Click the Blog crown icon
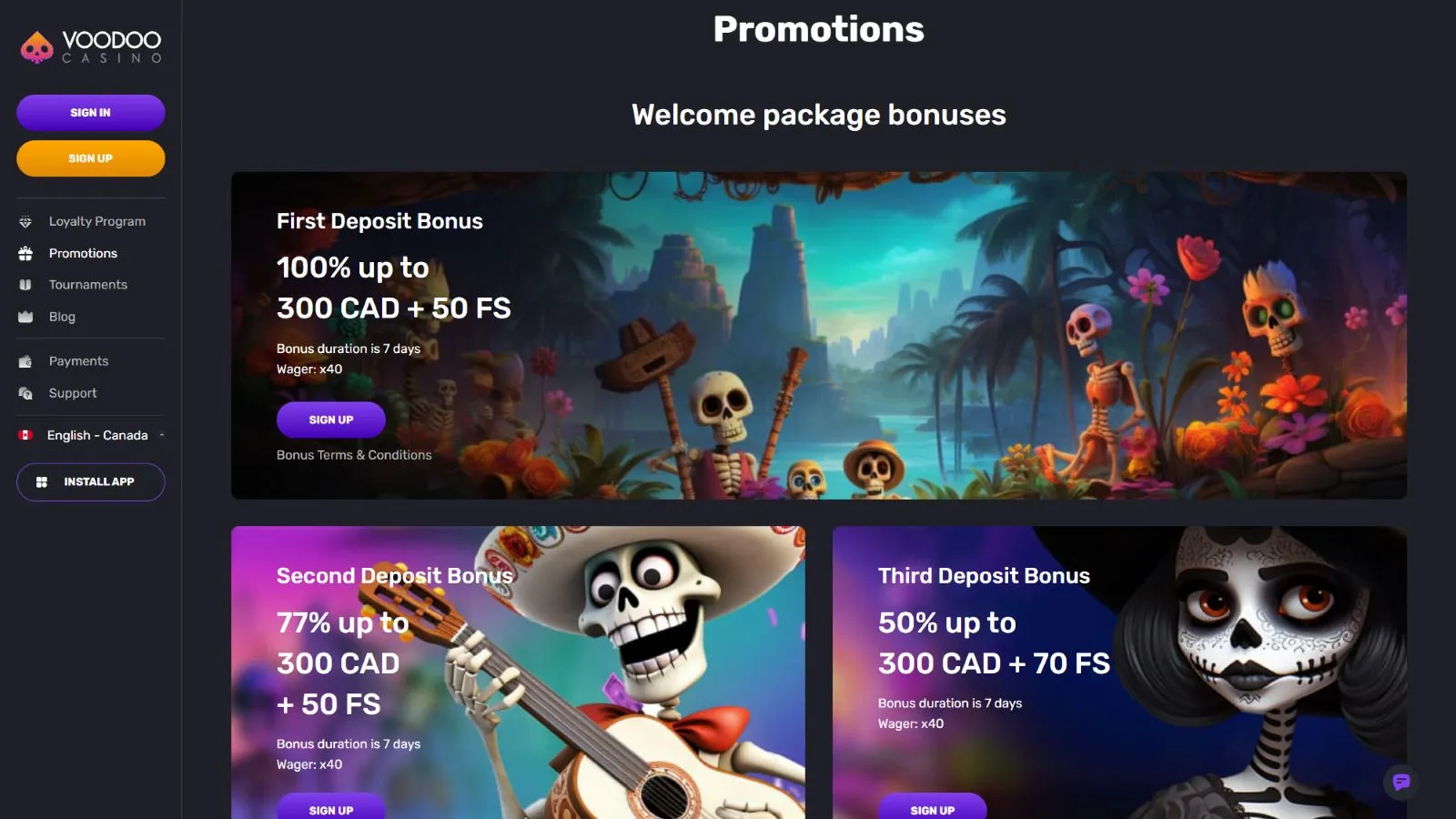This screenshot has height=819, width=1456. tap(25, 317)
